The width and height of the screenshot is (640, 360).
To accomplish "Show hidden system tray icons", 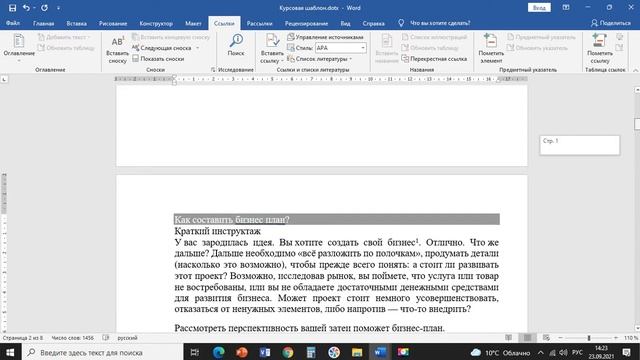I will coord(540,352).
